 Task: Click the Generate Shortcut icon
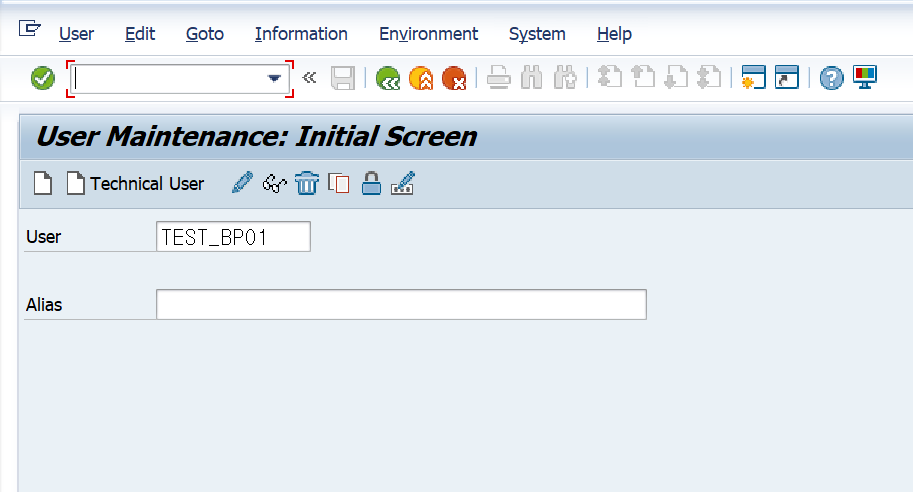[787, 77]
